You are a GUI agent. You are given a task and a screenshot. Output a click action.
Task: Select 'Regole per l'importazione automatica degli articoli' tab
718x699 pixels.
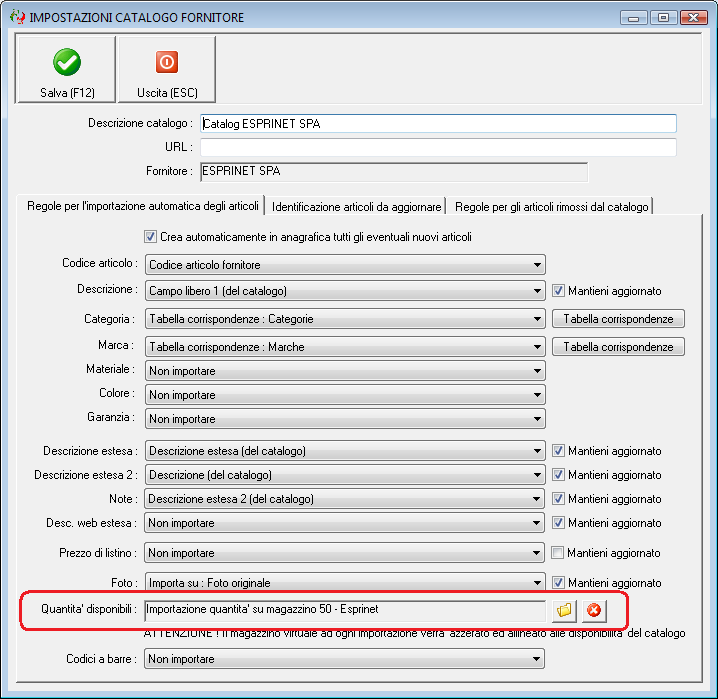click(x=142, y=206)
